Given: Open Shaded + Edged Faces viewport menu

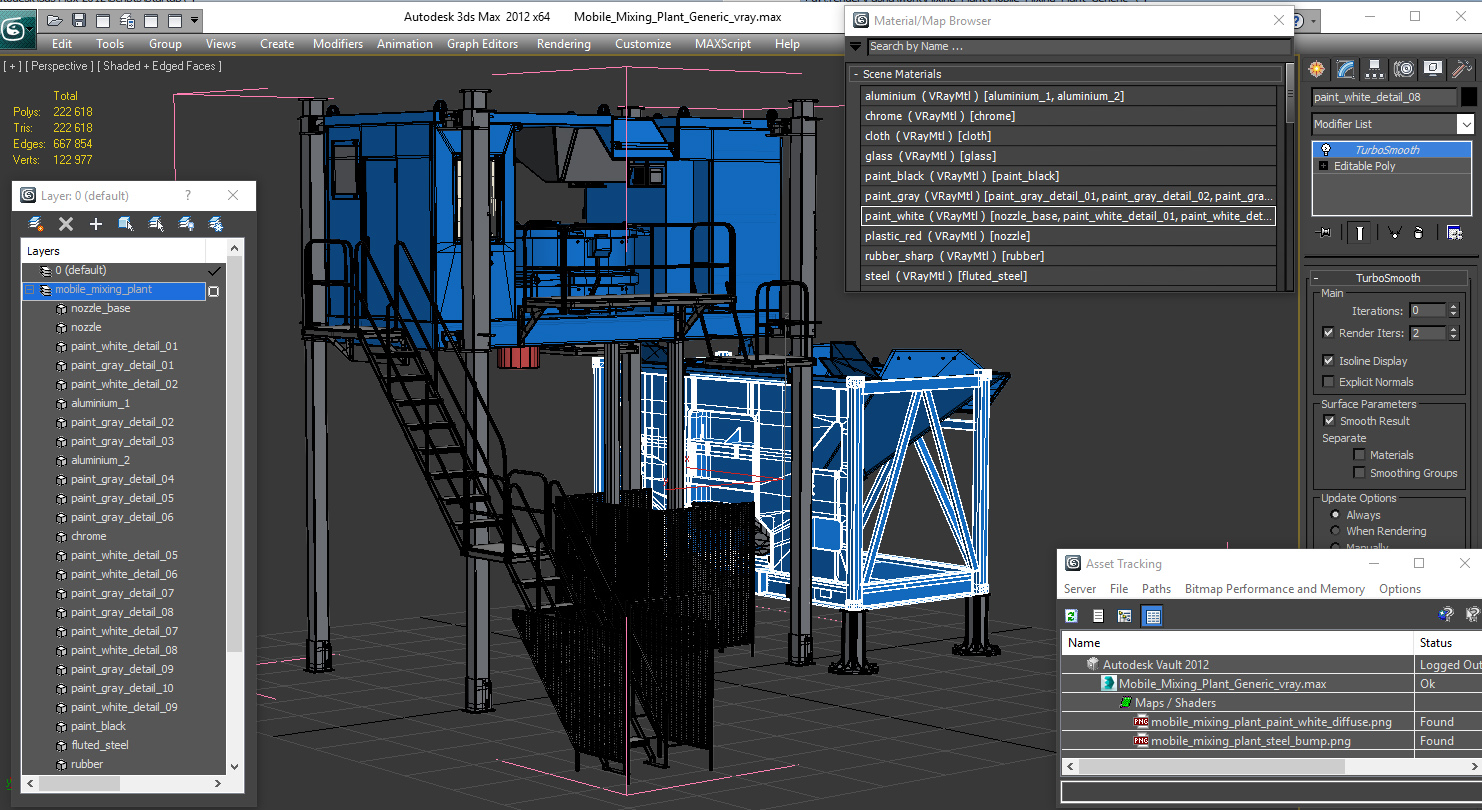Looking at the screenshot, I should pyautogui.click(x=159, y=66).
